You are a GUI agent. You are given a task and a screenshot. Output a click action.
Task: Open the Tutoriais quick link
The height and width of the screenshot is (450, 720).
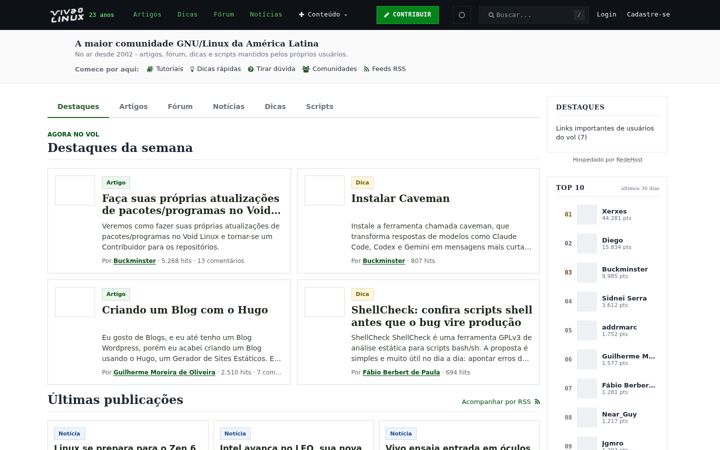165,69
